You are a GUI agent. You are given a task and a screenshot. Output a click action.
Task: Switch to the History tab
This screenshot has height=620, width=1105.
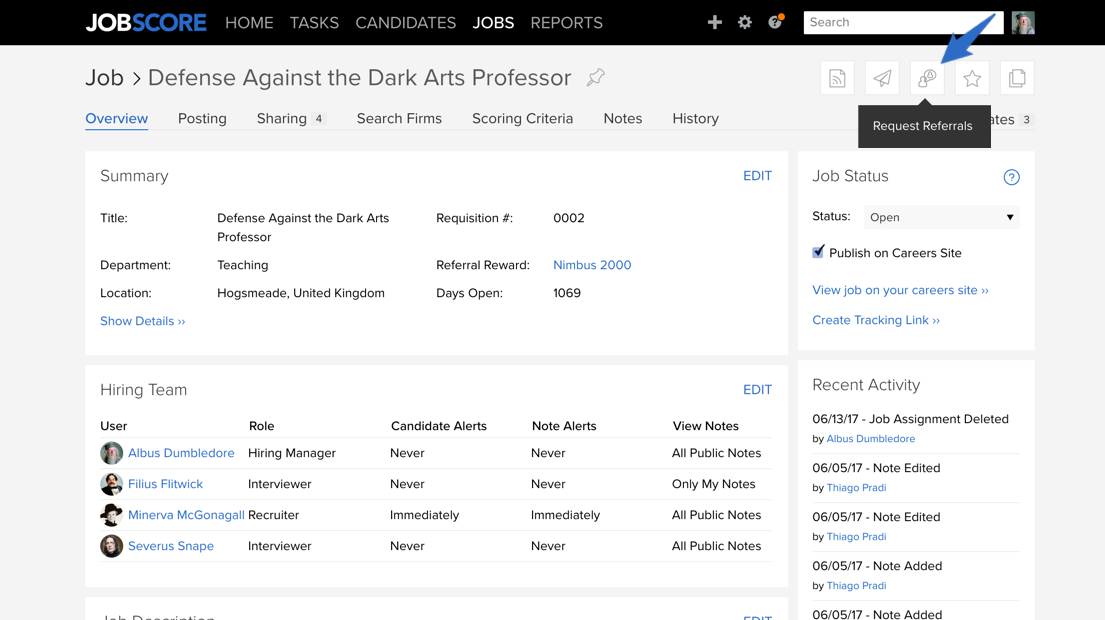click(696, 118)
